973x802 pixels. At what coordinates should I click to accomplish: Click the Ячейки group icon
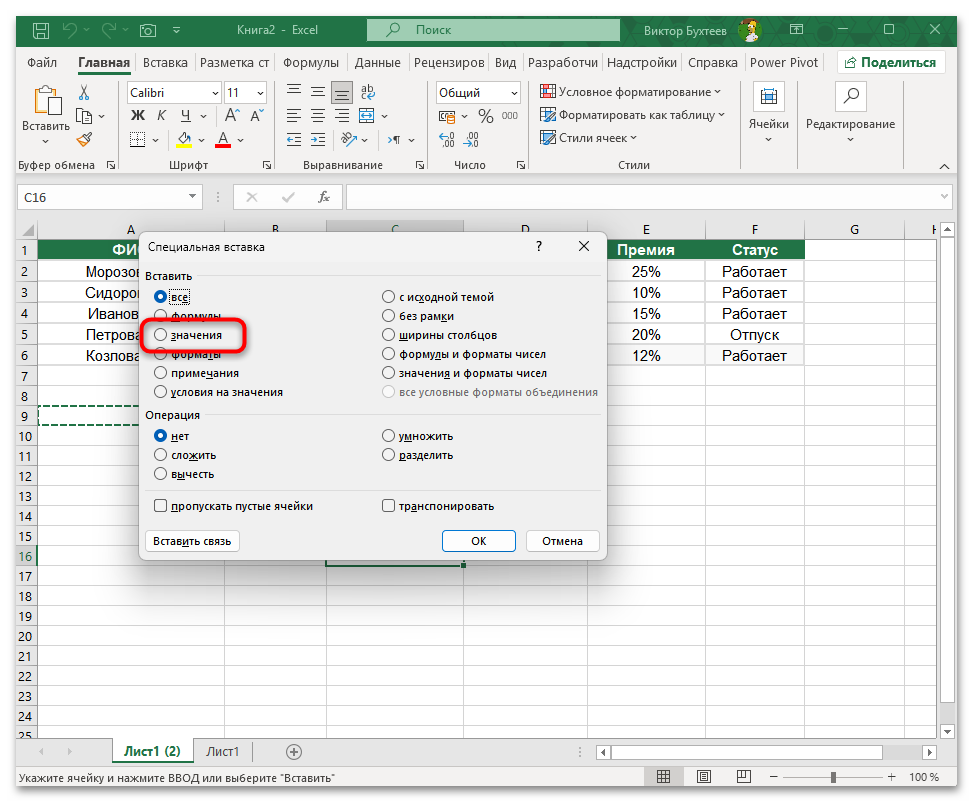[768, 97]
